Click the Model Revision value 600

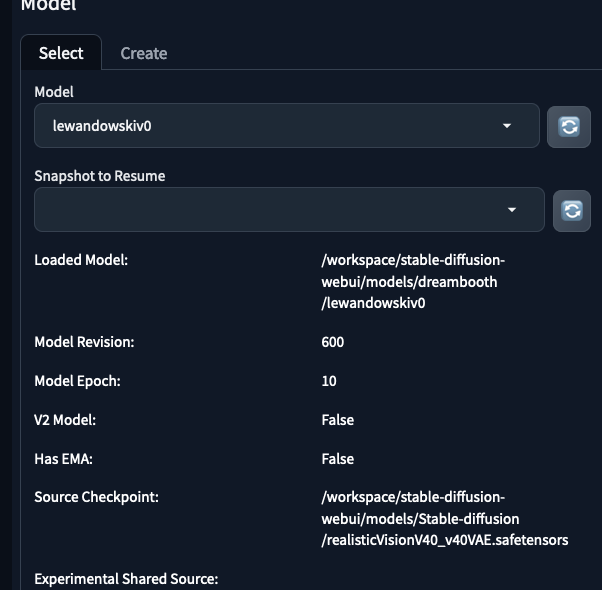333,342
